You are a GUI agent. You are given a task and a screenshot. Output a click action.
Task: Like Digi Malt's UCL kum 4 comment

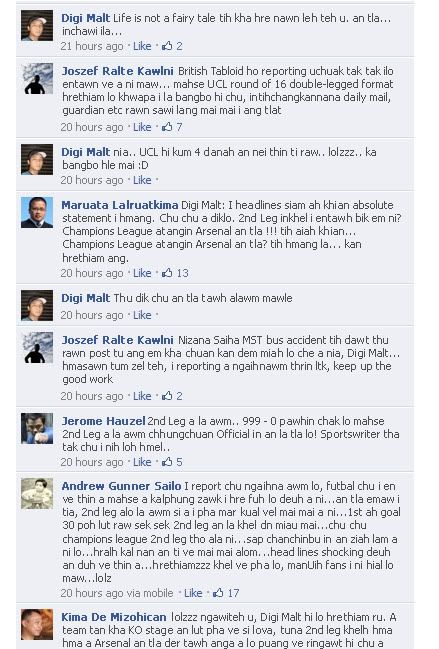pyautogui.click(x=142, y=180)
